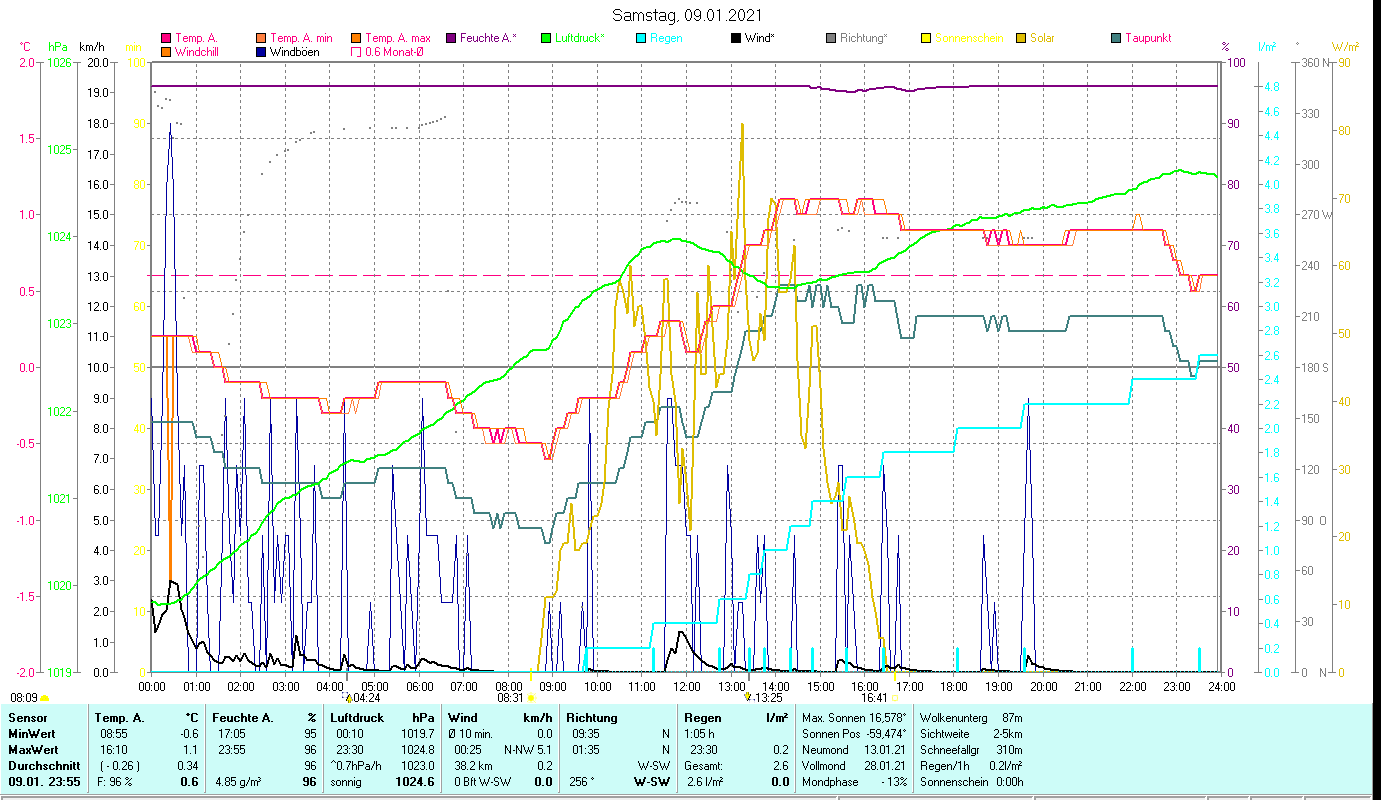
Task: Click the yellow Sonnenschein legend square
Action: (926, 38)
